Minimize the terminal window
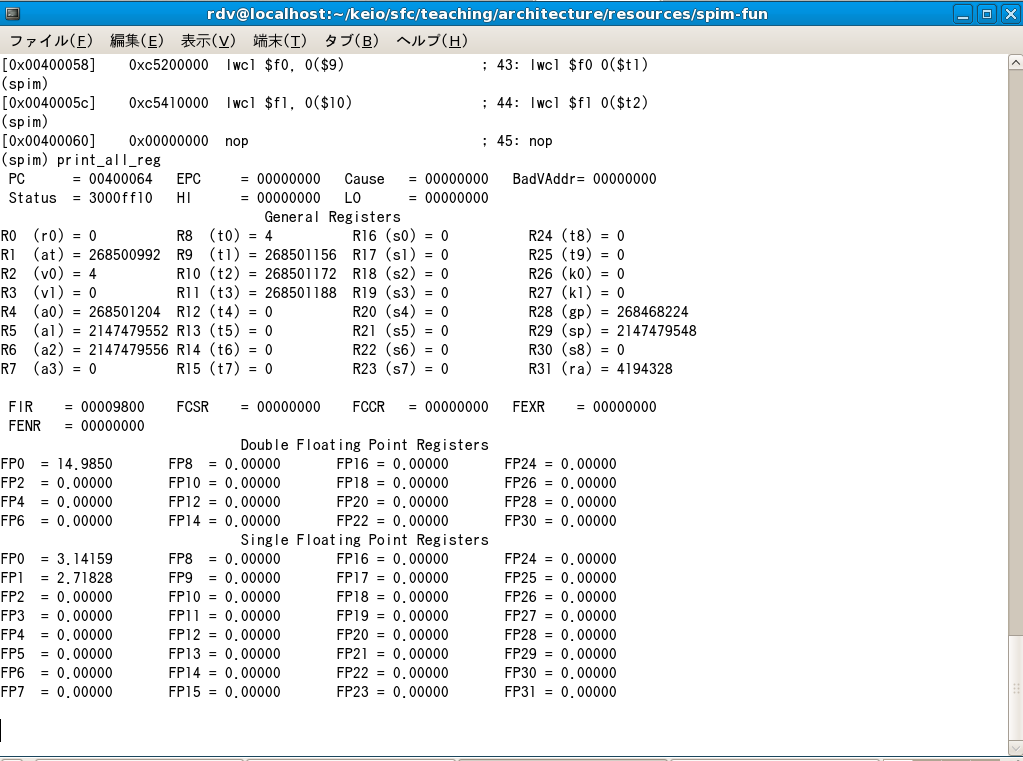Image resolution: width=1023 pixels, height=761 pixels. coord(963,14)
